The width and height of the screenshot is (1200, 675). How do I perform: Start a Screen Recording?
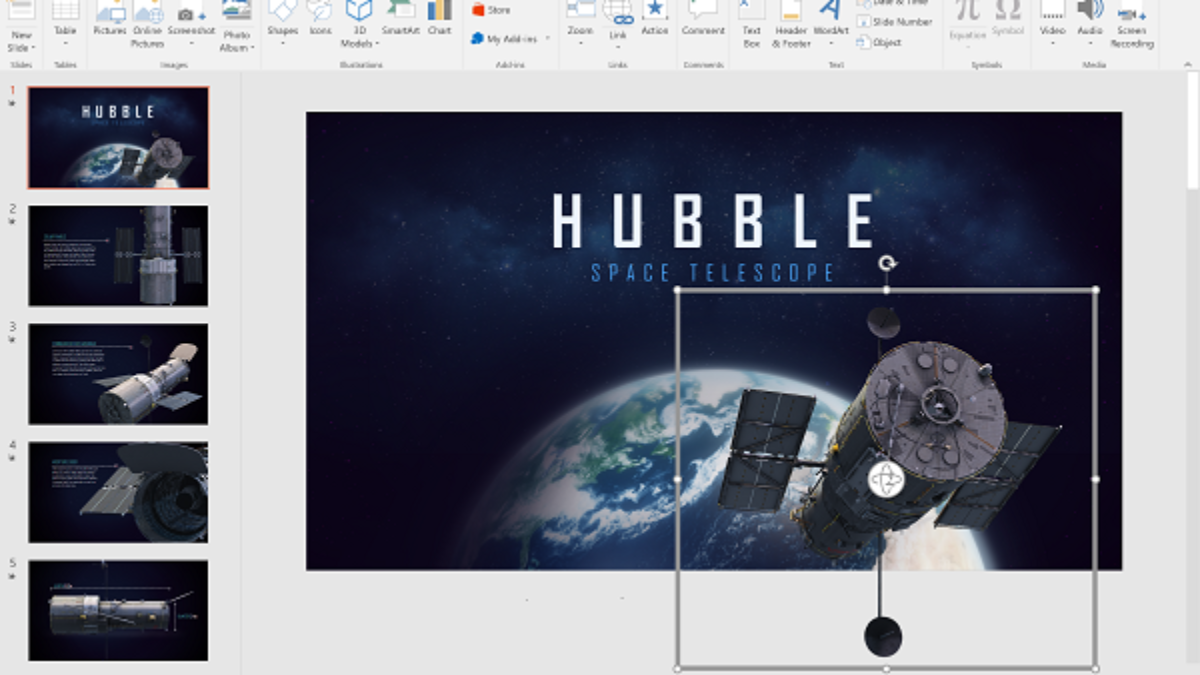pos(1131,24)
